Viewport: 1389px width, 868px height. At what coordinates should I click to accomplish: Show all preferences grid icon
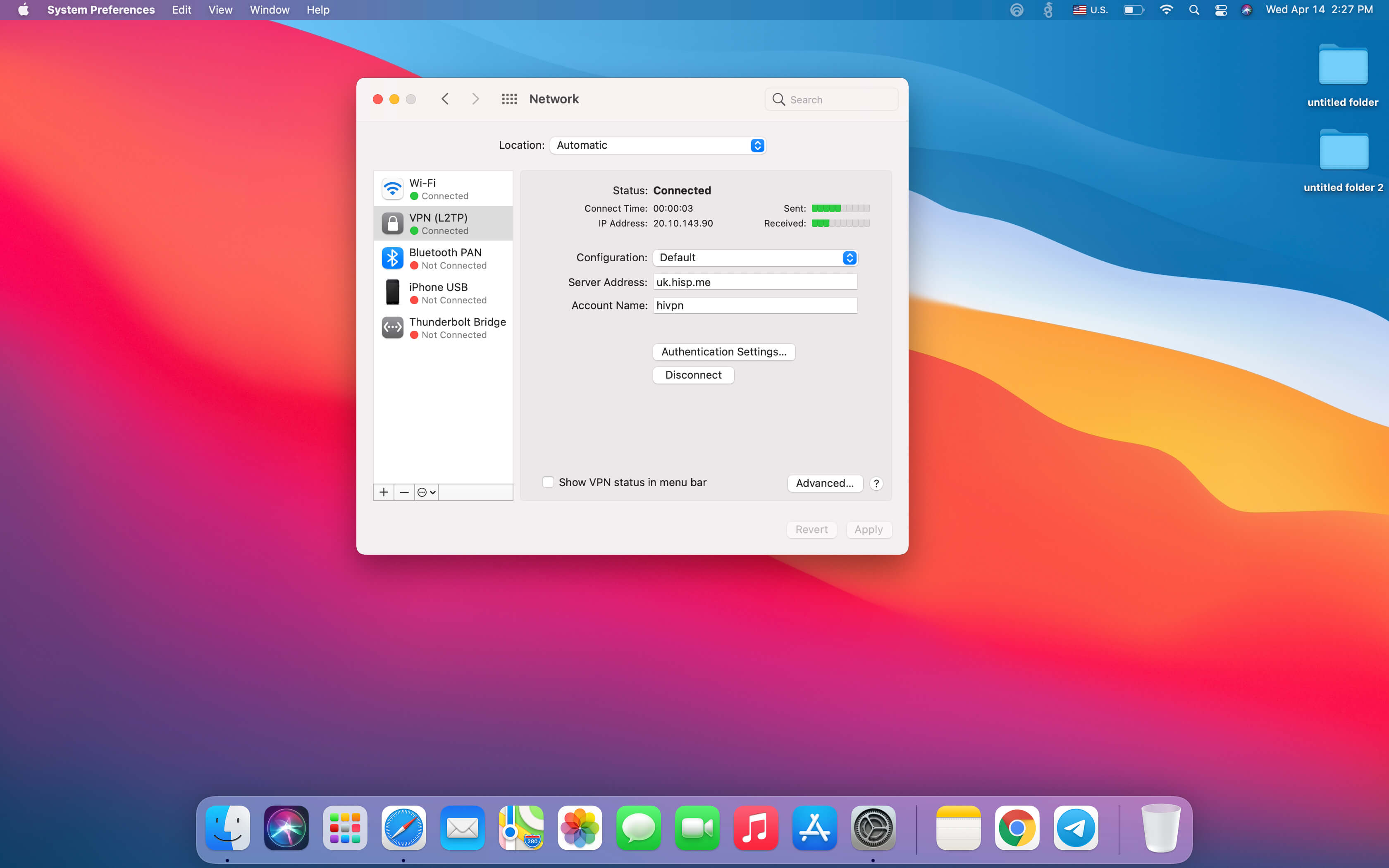(x=509, y=99)
